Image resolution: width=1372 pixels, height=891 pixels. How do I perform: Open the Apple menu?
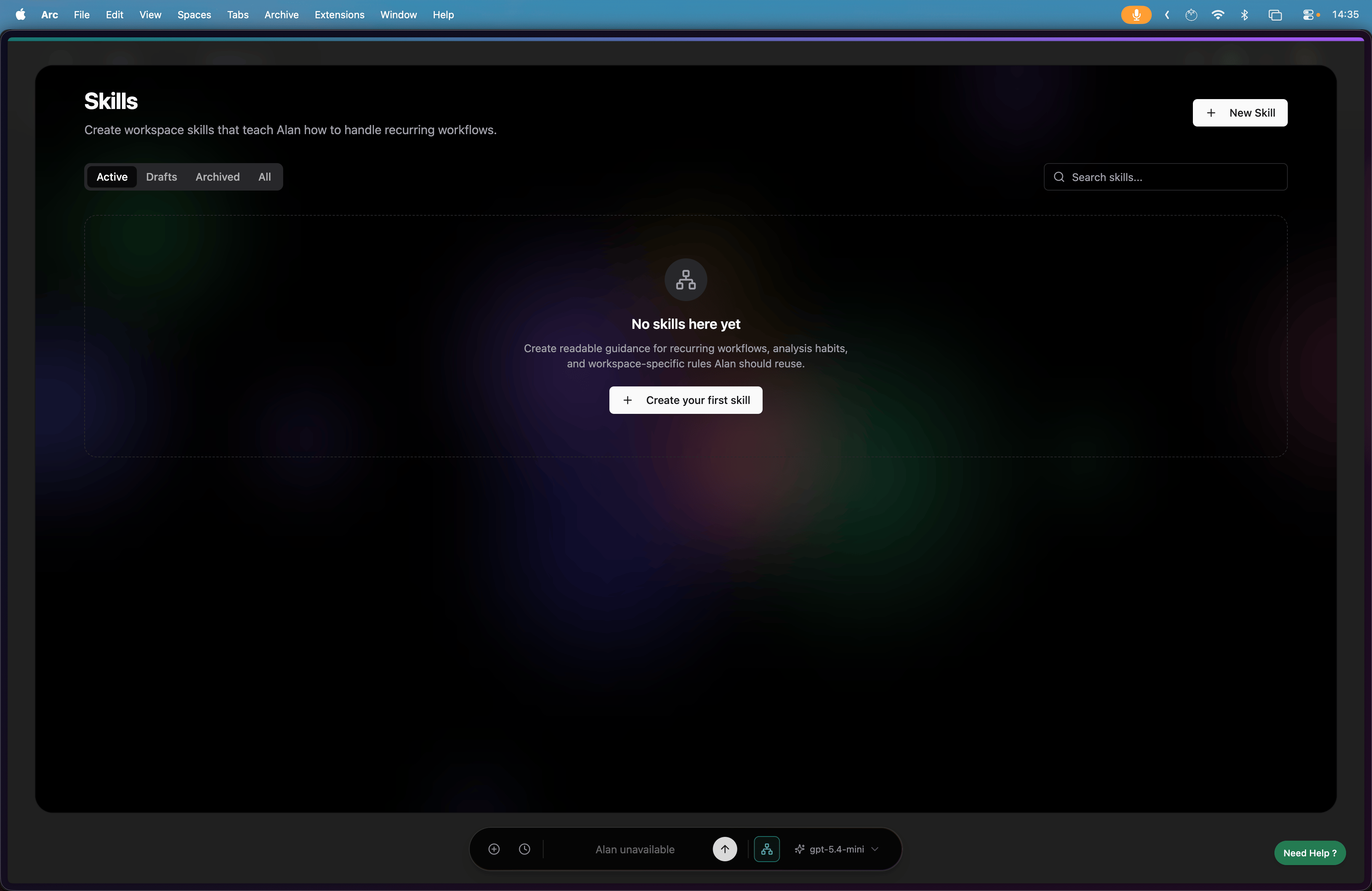click(21, 14)
